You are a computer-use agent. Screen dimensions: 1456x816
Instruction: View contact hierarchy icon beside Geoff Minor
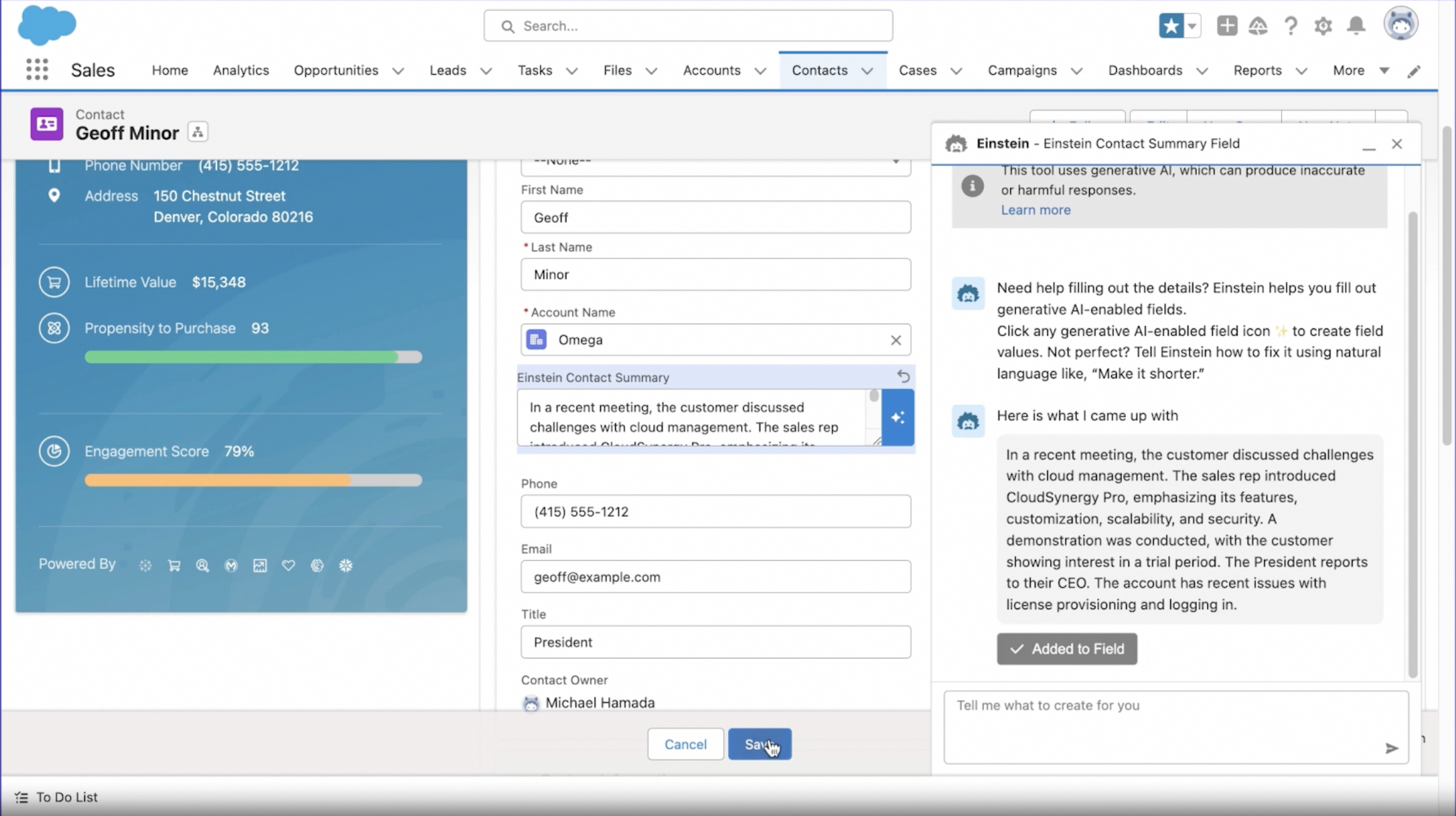point(198,132)
